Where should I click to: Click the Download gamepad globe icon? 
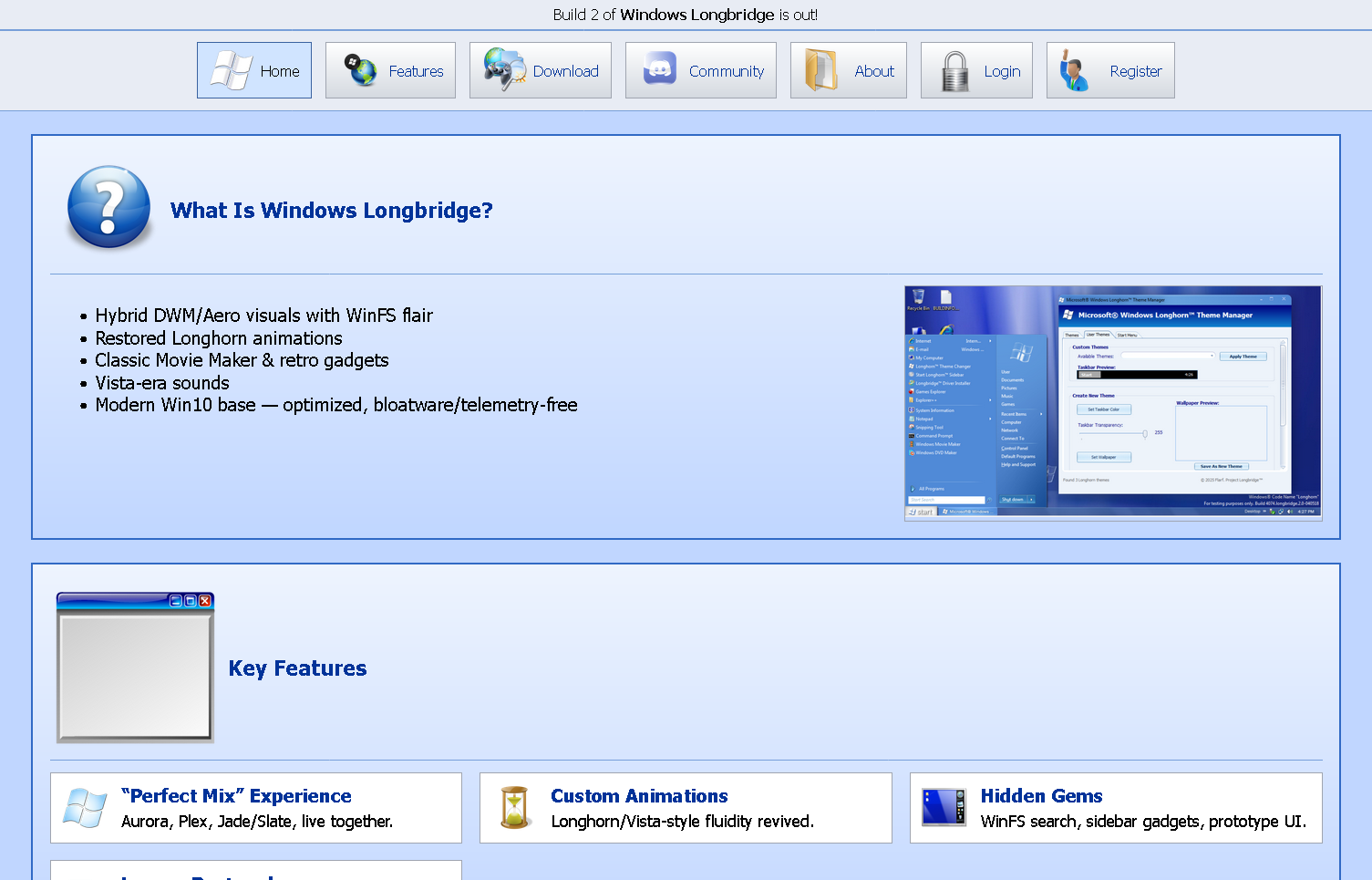(x=504, y=70)
